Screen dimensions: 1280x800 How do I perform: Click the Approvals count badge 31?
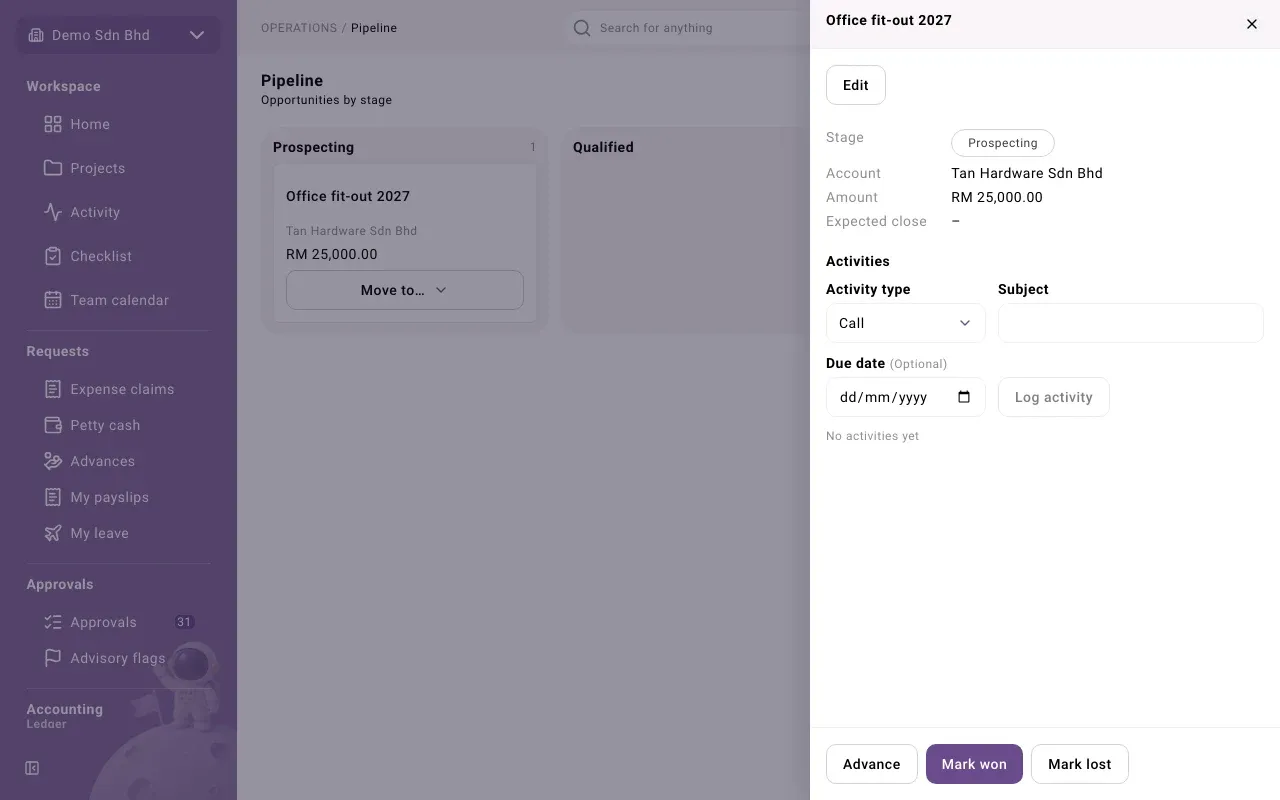point(184,622)
